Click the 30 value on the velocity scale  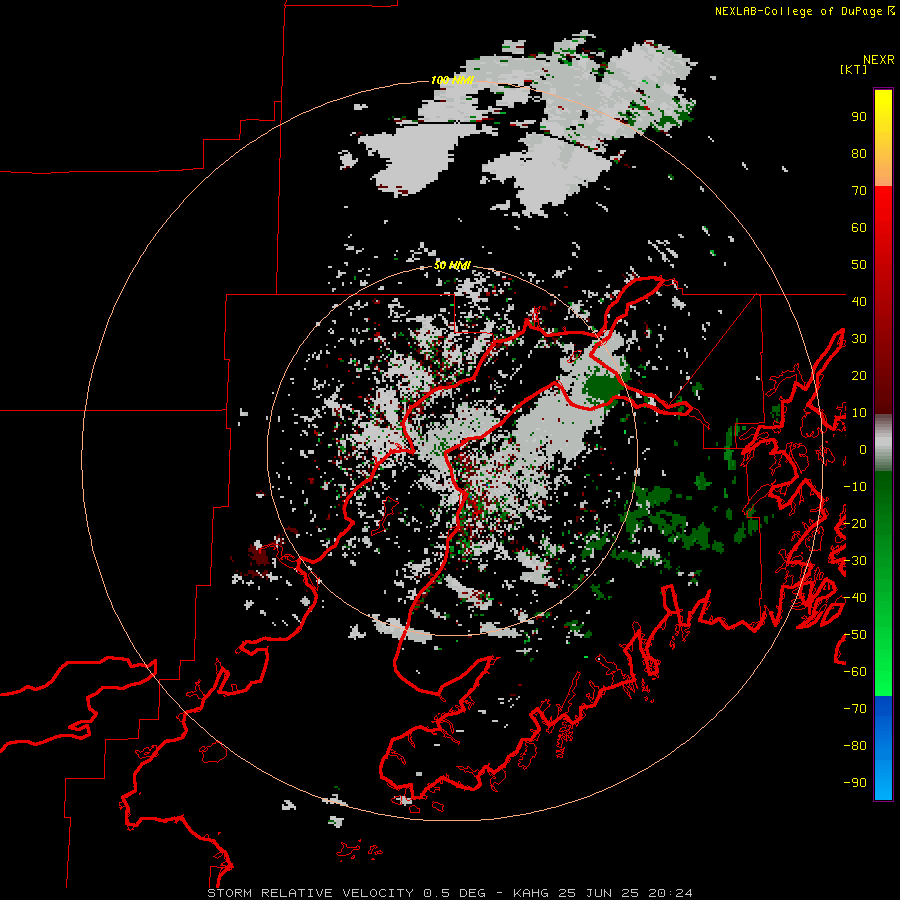tap(859, 339)
